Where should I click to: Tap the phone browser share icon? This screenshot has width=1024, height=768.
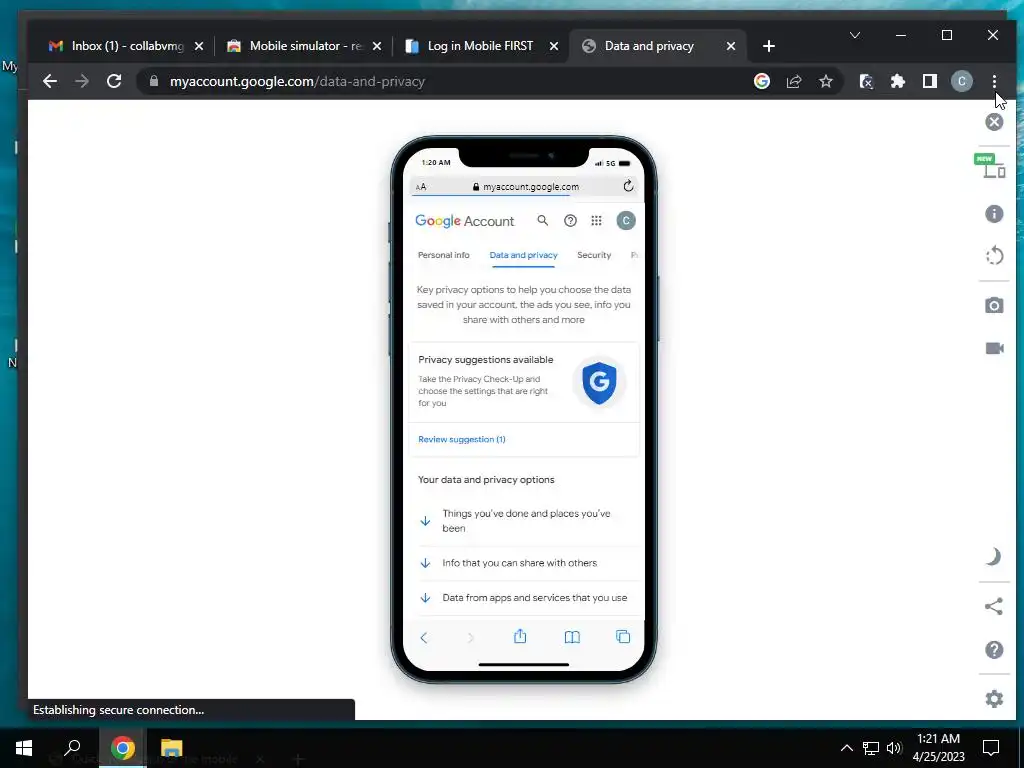520,636
